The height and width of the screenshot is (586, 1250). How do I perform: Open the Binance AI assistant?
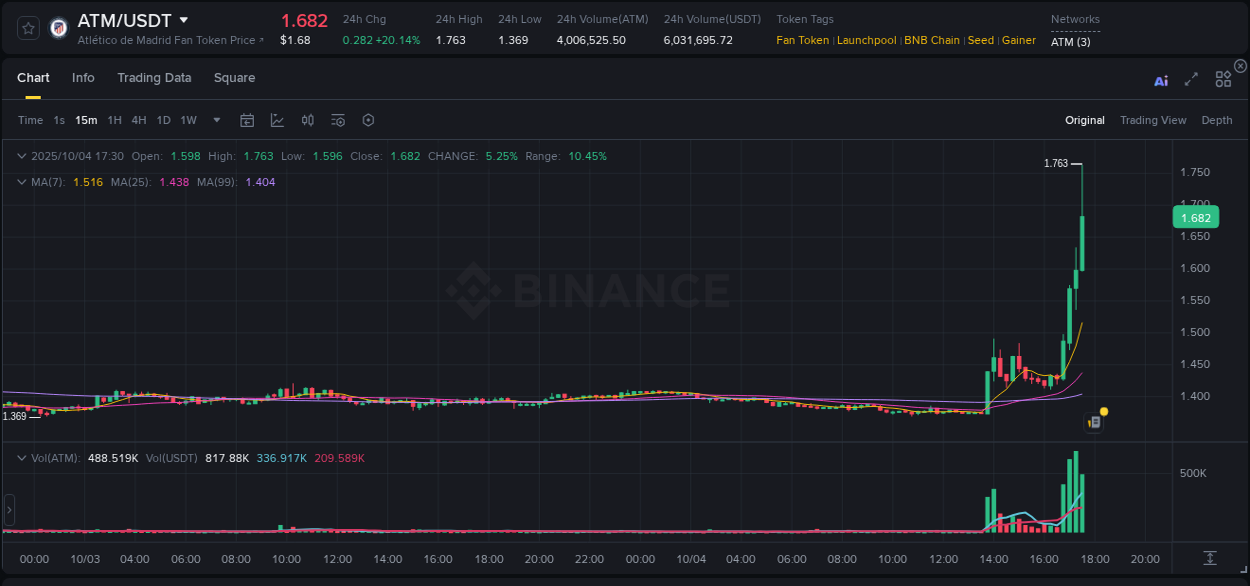pos(1161,80)
